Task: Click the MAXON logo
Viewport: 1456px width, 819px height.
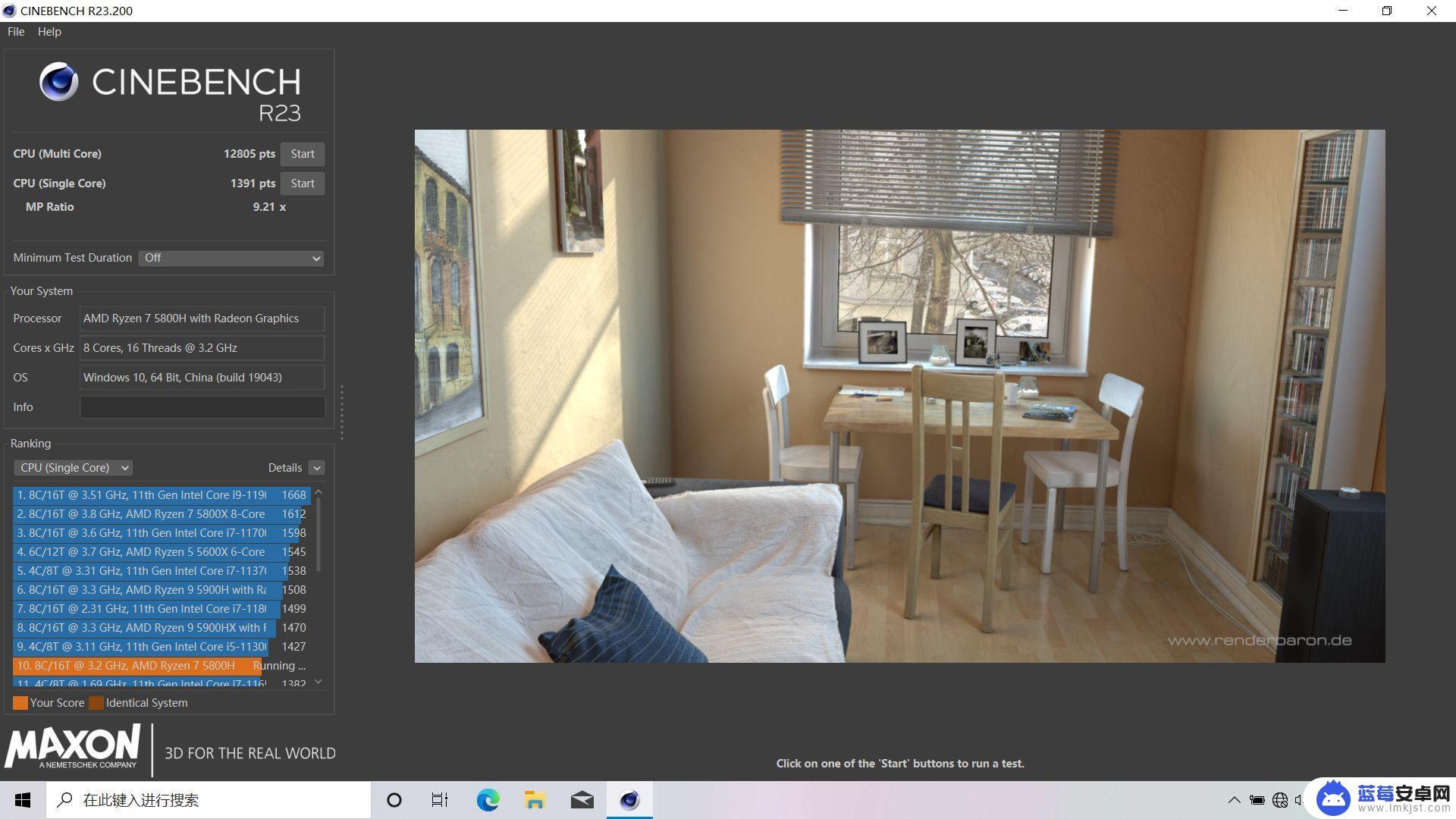Action: 73,747
